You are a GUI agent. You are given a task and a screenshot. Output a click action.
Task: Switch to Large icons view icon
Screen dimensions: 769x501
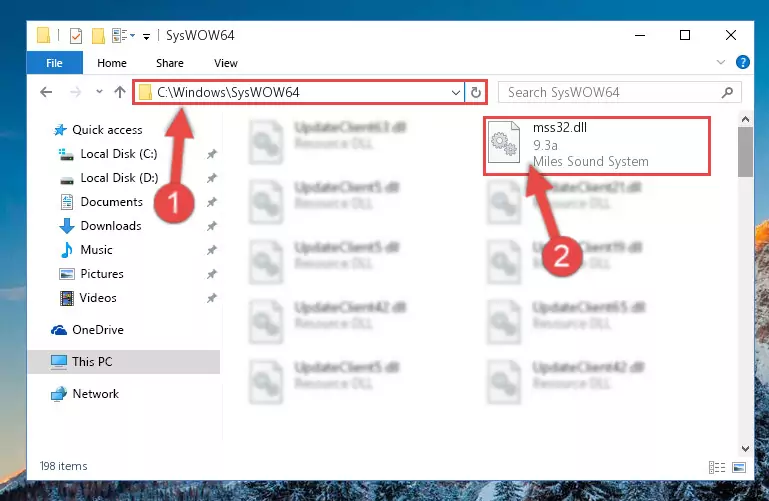click(x=739, y=467)
